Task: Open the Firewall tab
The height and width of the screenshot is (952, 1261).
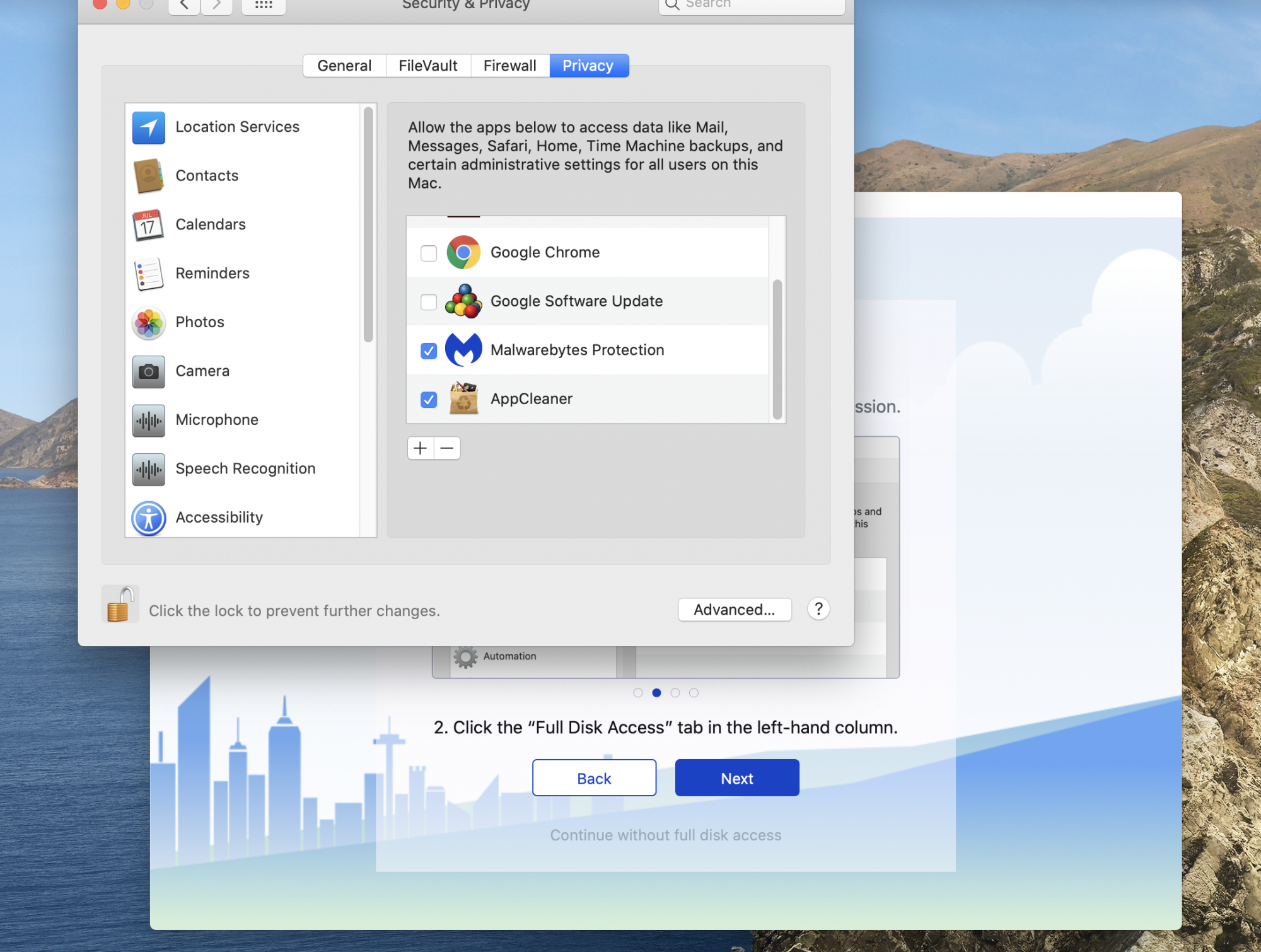Action: pyautogui.click(x=510, y=66)
